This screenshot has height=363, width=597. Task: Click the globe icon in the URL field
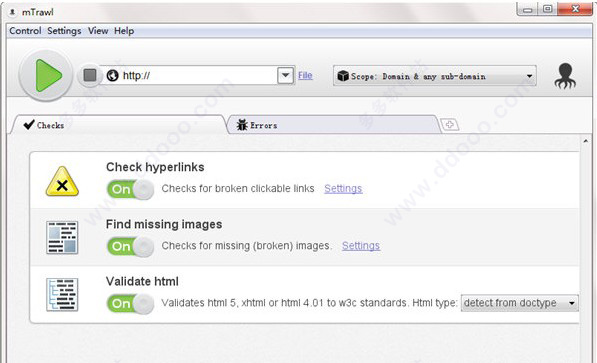click(x=112, y=75)
